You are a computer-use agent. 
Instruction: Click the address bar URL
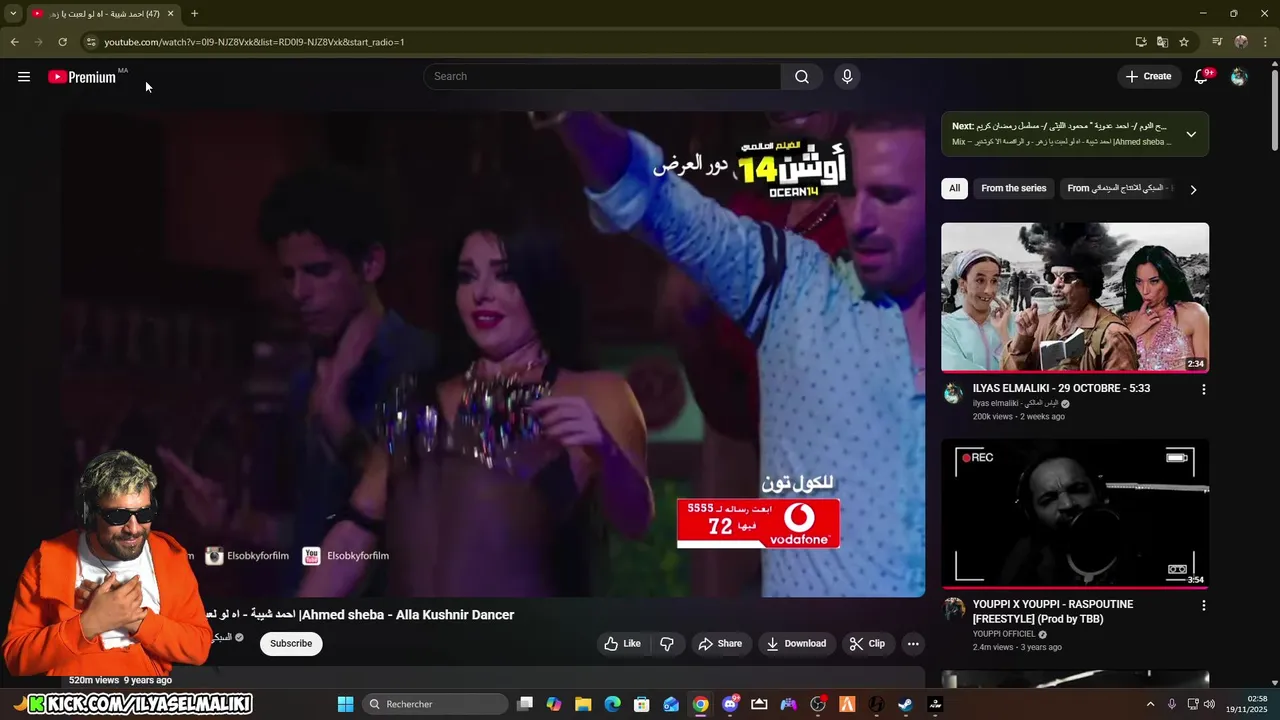254,42
